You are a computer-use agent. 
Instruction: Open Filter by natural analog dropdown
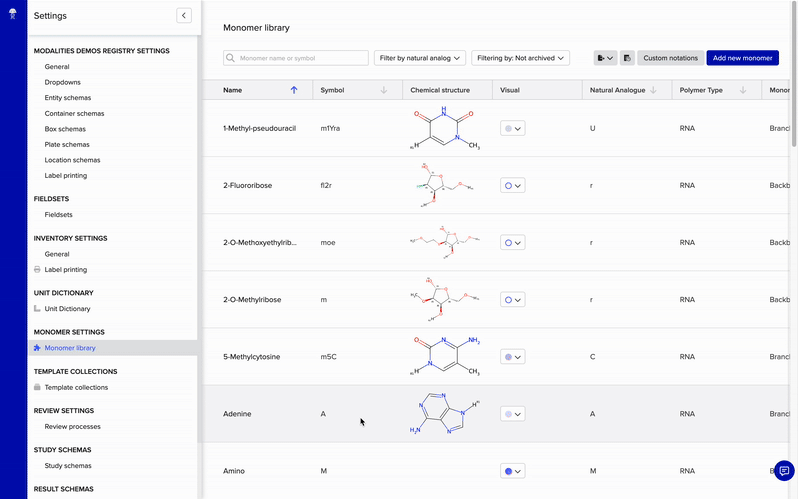coord(420,58)
